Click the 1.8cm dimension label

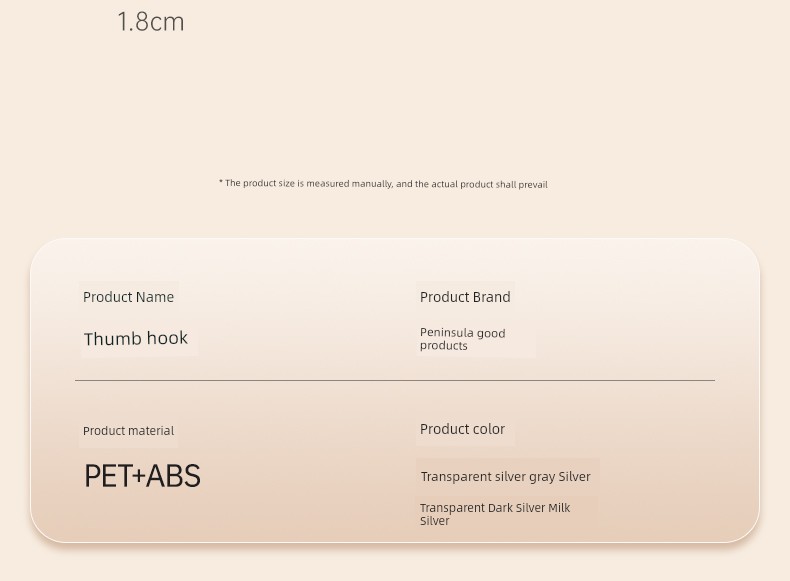[x=151, y=22]
